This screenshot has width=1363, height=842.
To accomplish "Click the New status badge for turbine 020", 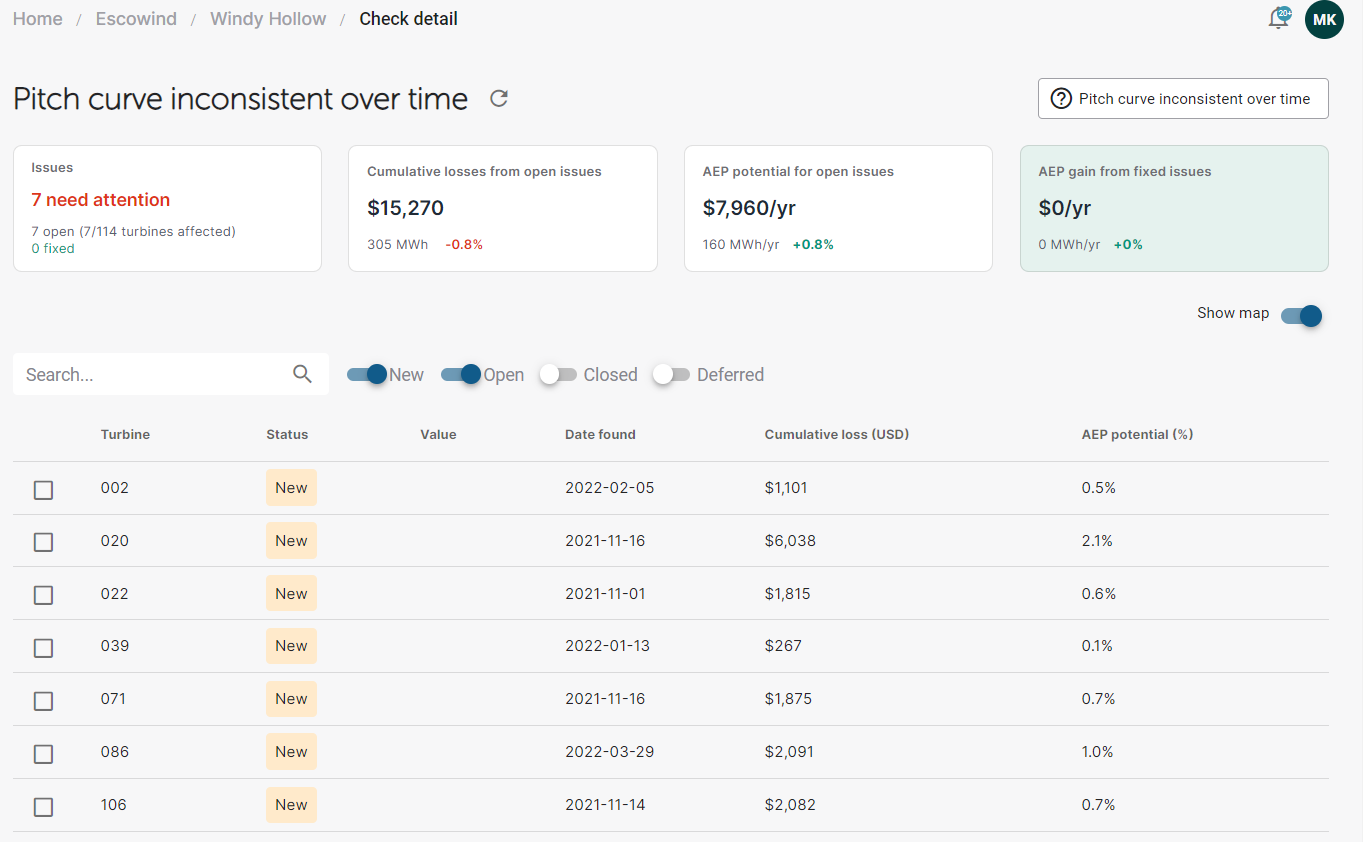I will pyautogui.click(x=291, y=541).
